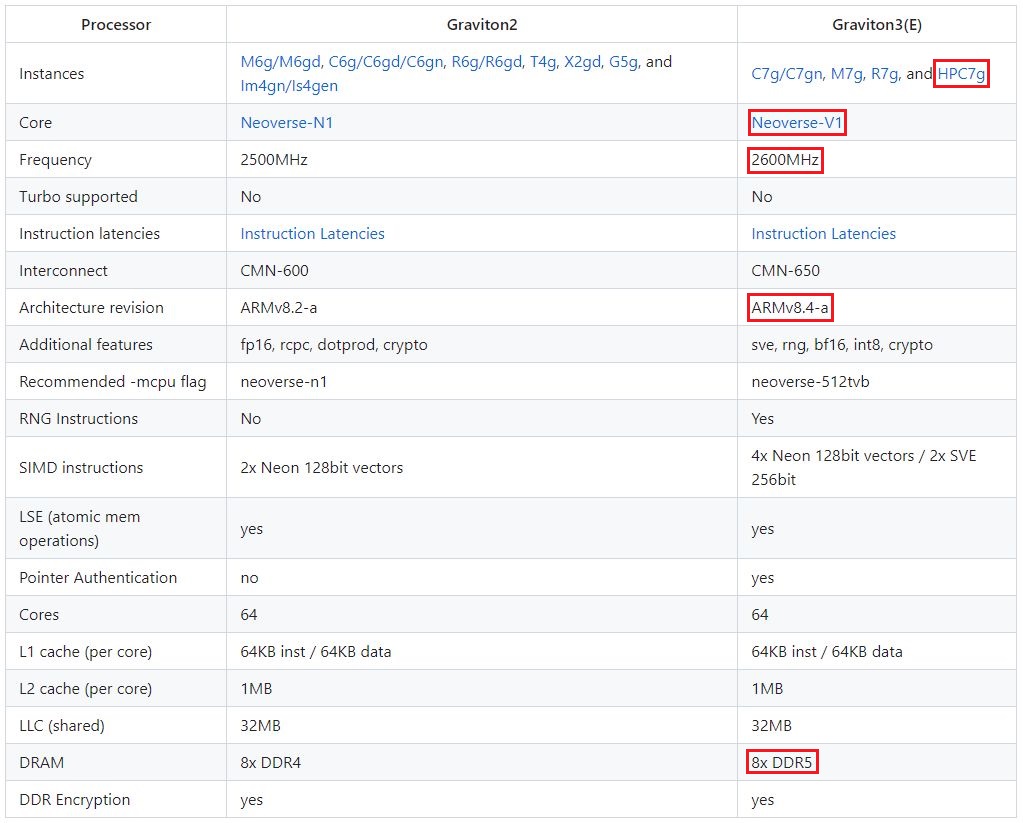Open the C7g/C7gn instance link
1023x823 pixels.
787,74
